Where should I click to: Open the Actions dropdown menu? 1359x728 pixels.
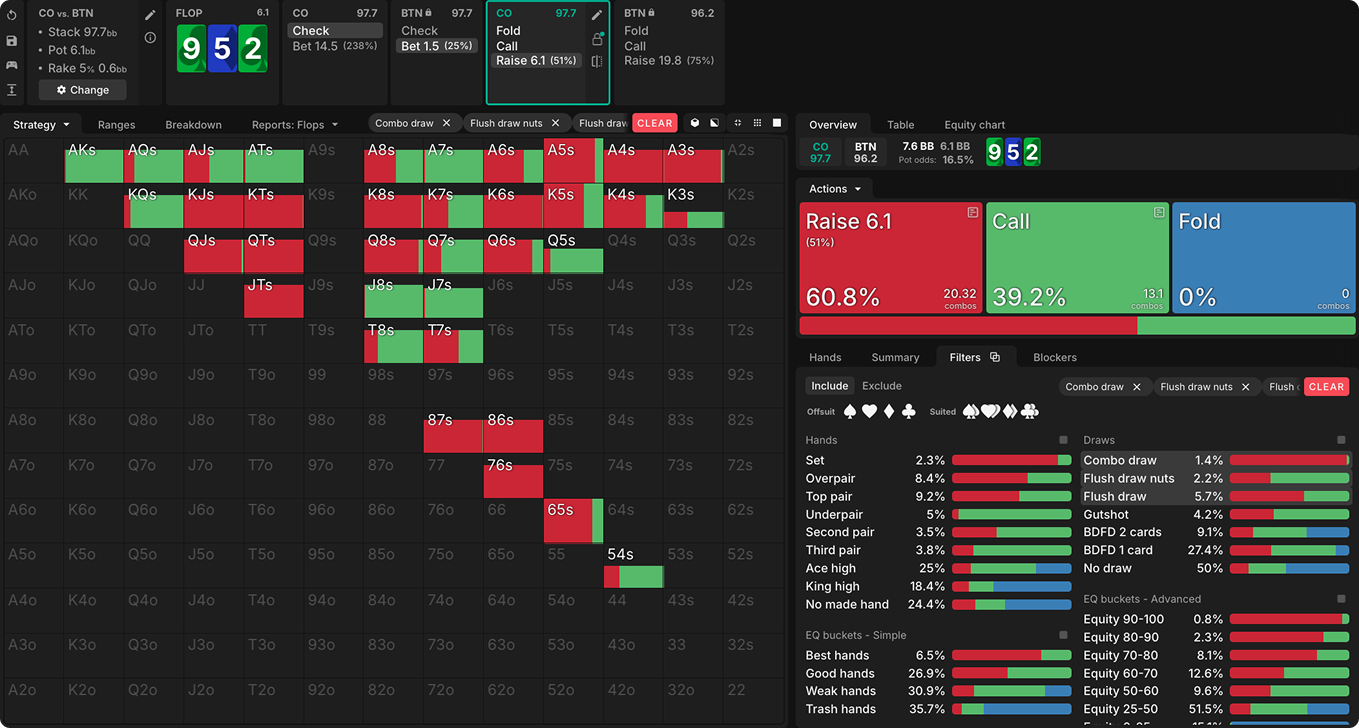pos(835,189)
